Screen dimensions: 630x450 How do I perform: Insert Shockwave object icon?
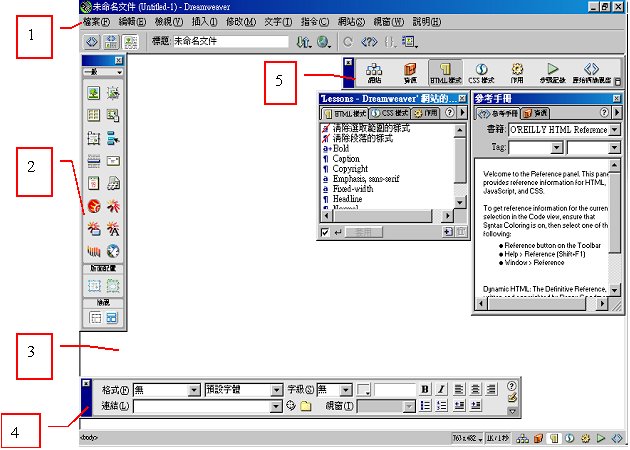pos(94,252)
